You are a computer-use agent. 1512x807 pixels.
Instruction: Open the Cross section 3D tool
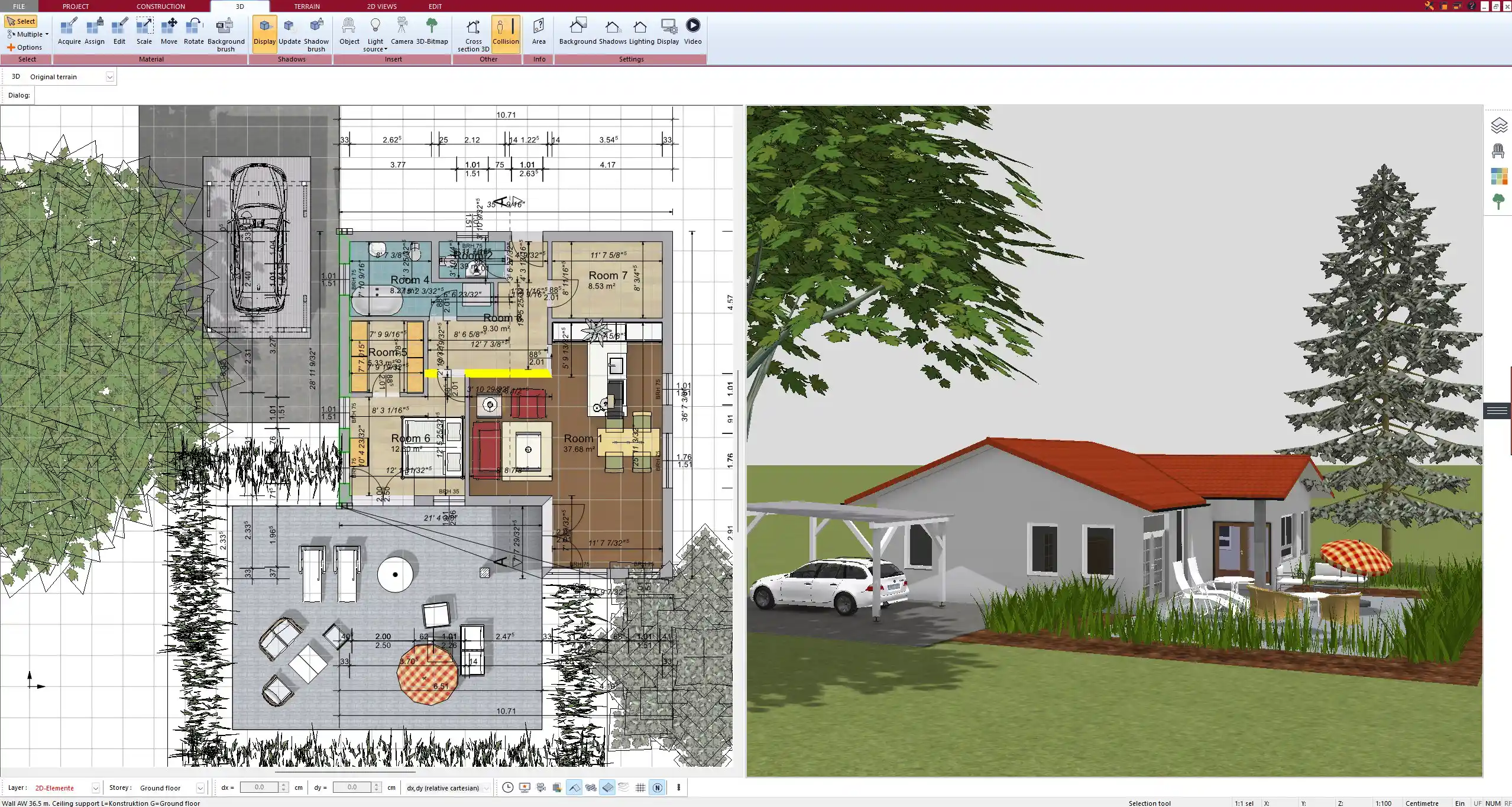pyautogui.click(x=473, y=35)
